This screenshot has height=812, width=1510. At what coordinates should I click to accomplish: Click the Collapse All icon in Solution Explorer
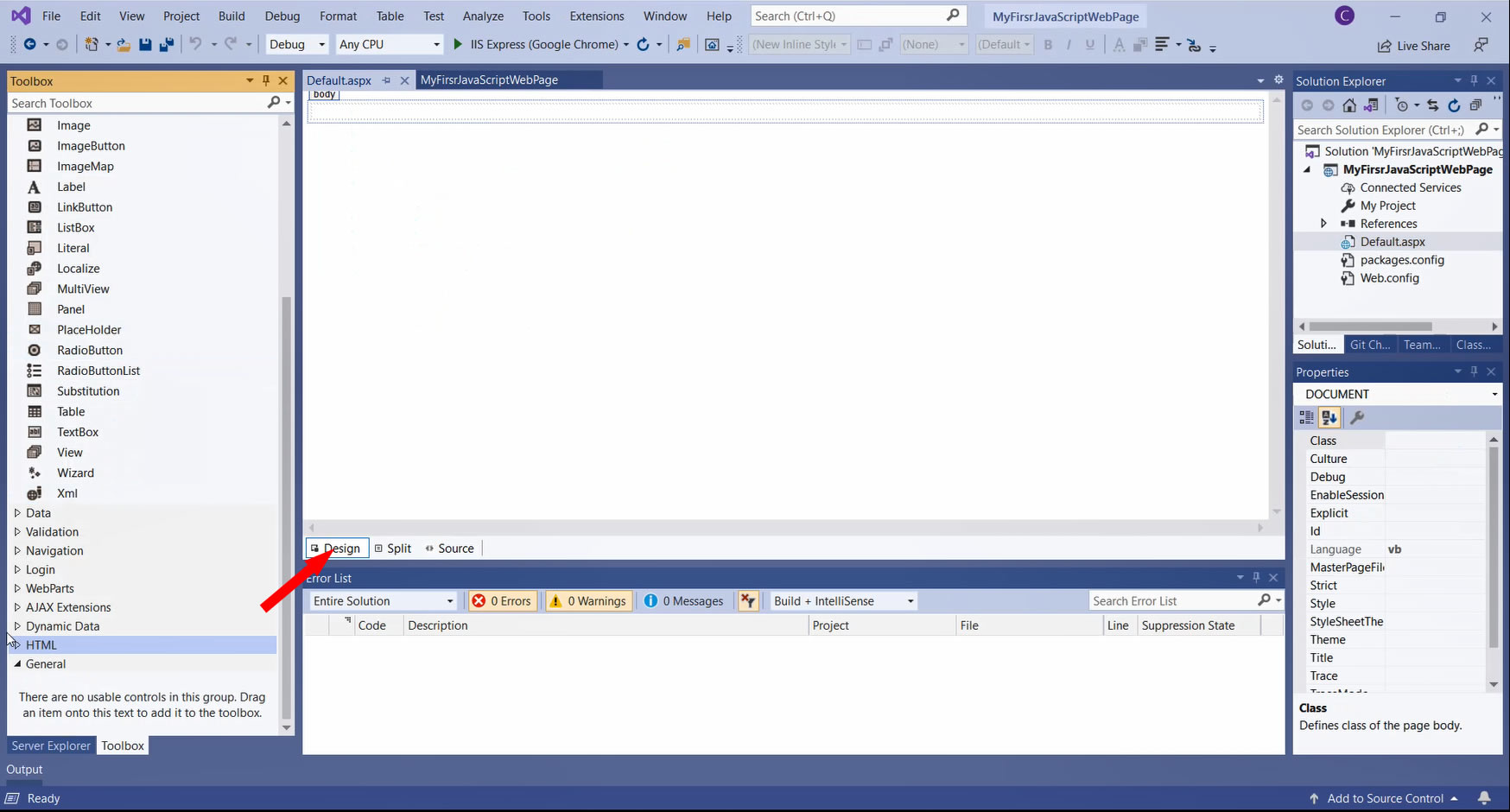coord(1475,105)
